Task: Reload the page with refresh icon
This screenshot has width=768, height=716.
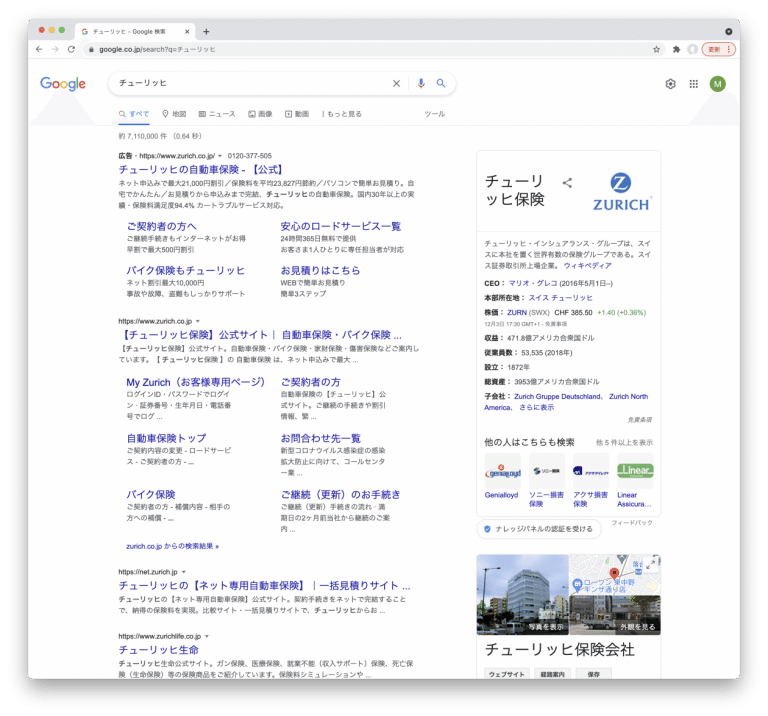Action: [x=72, y=49]
